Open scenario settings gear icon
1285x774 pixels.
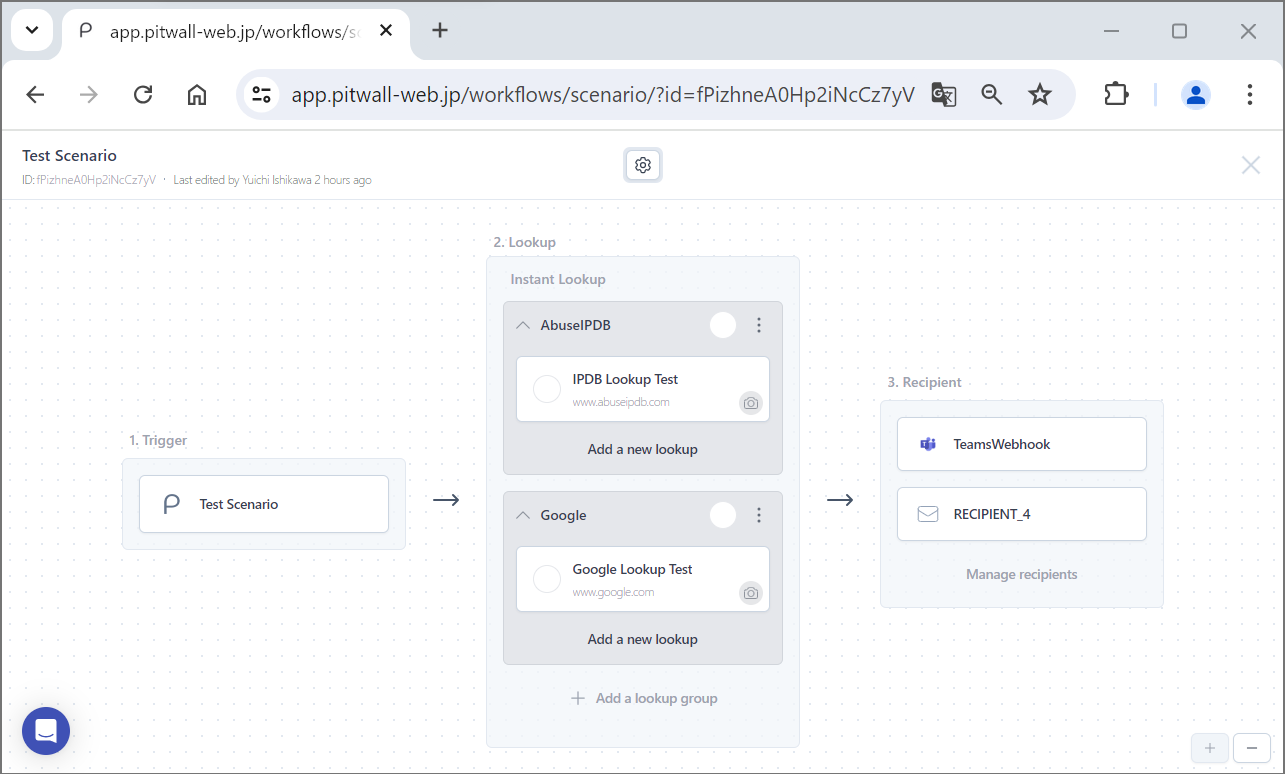(643, 165)
